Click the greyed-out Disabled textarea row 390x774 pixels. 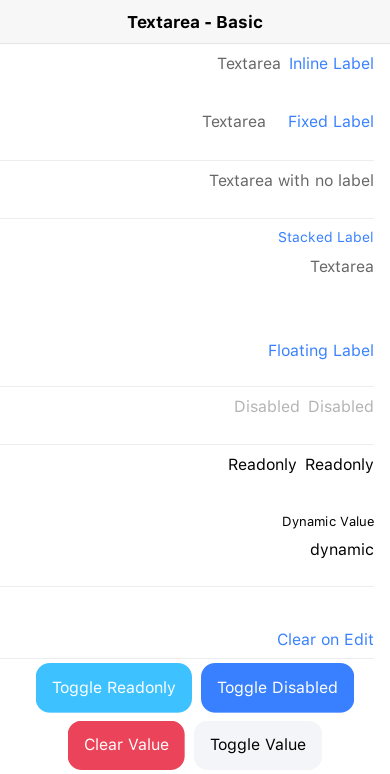tap(187, 416)
